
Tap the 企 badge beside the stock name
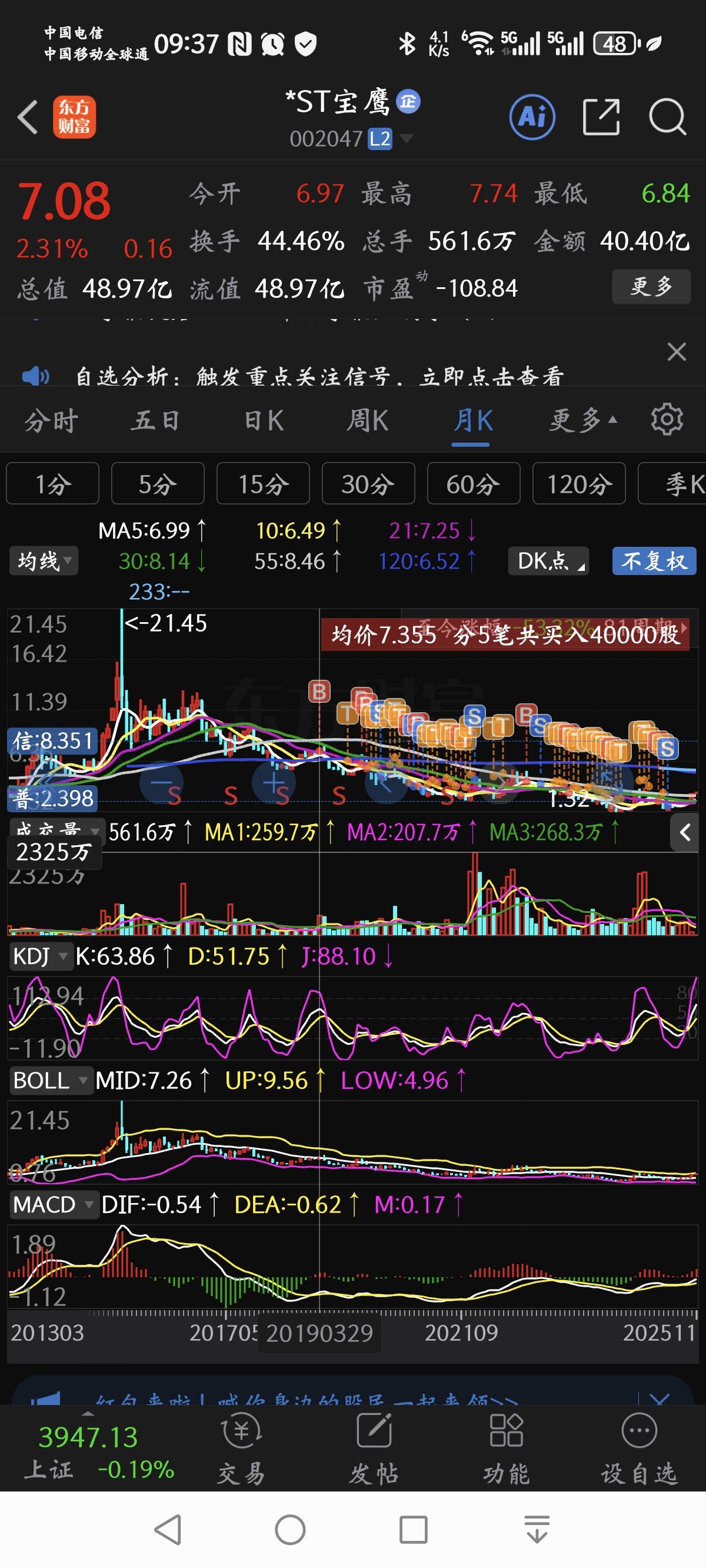pos(408,101)
